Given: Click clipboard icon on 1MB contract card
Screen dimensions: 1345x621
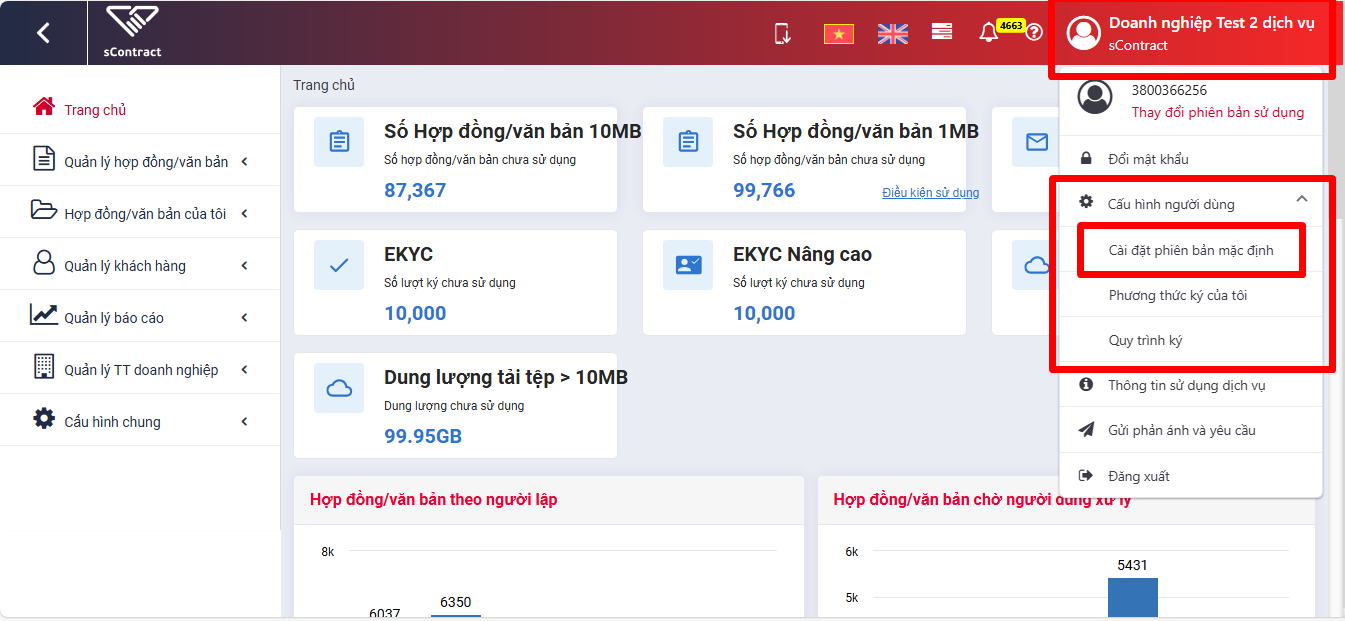Looking at the screenshot, I should pyautogui.click(x=688, y=142).
